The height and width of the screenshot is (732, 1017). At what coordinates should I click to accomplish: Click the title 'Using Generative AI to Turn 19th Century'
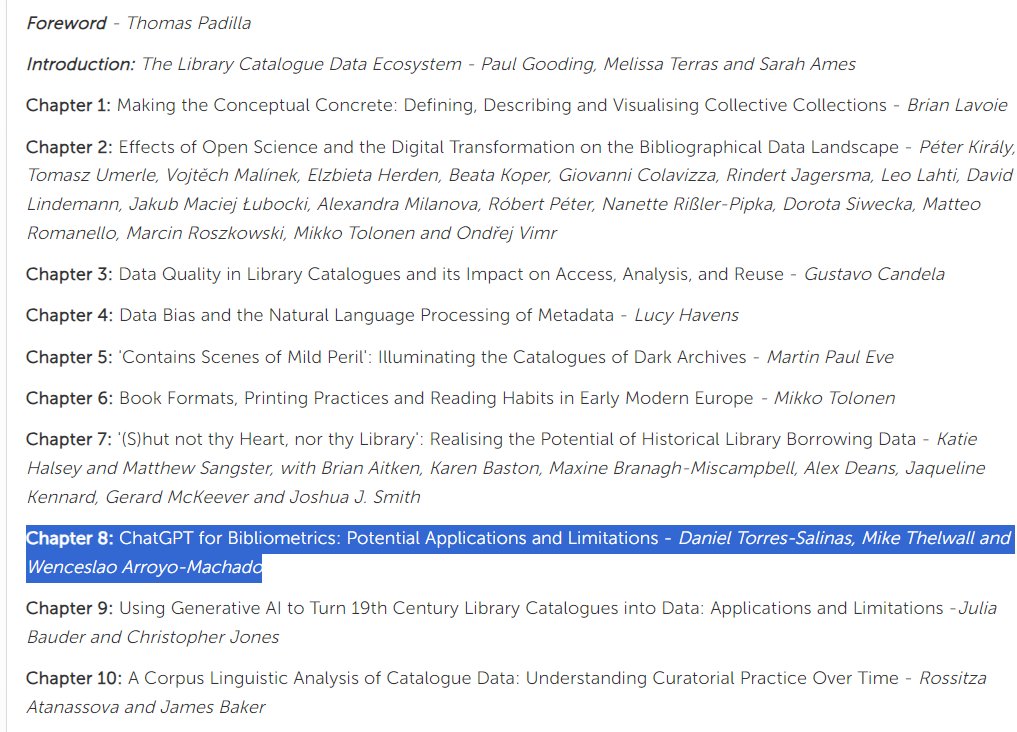(x=531, y=608)
